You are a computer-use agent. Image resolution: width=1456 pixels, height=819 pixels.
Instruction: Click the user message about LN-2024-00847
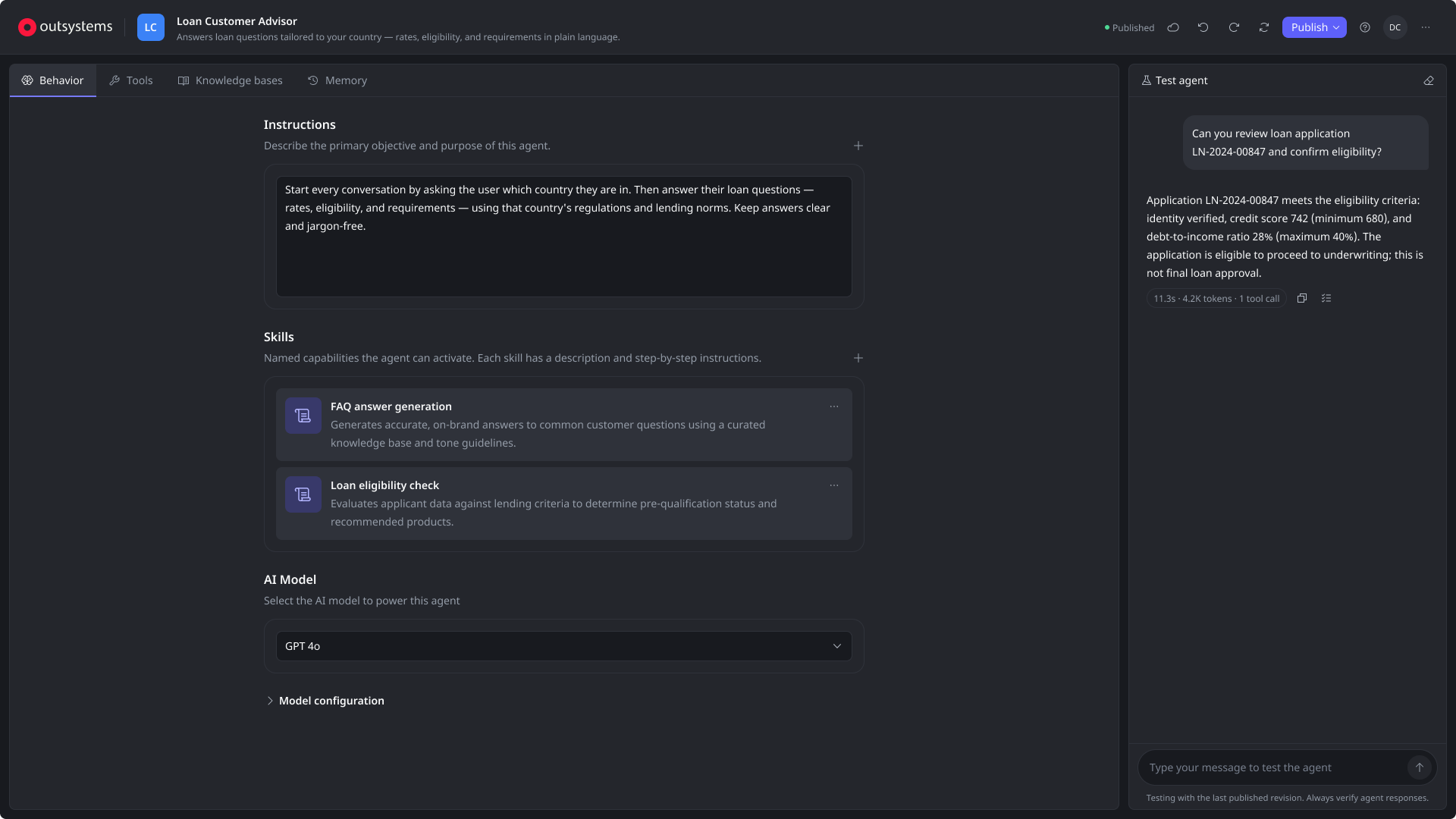1306,143
